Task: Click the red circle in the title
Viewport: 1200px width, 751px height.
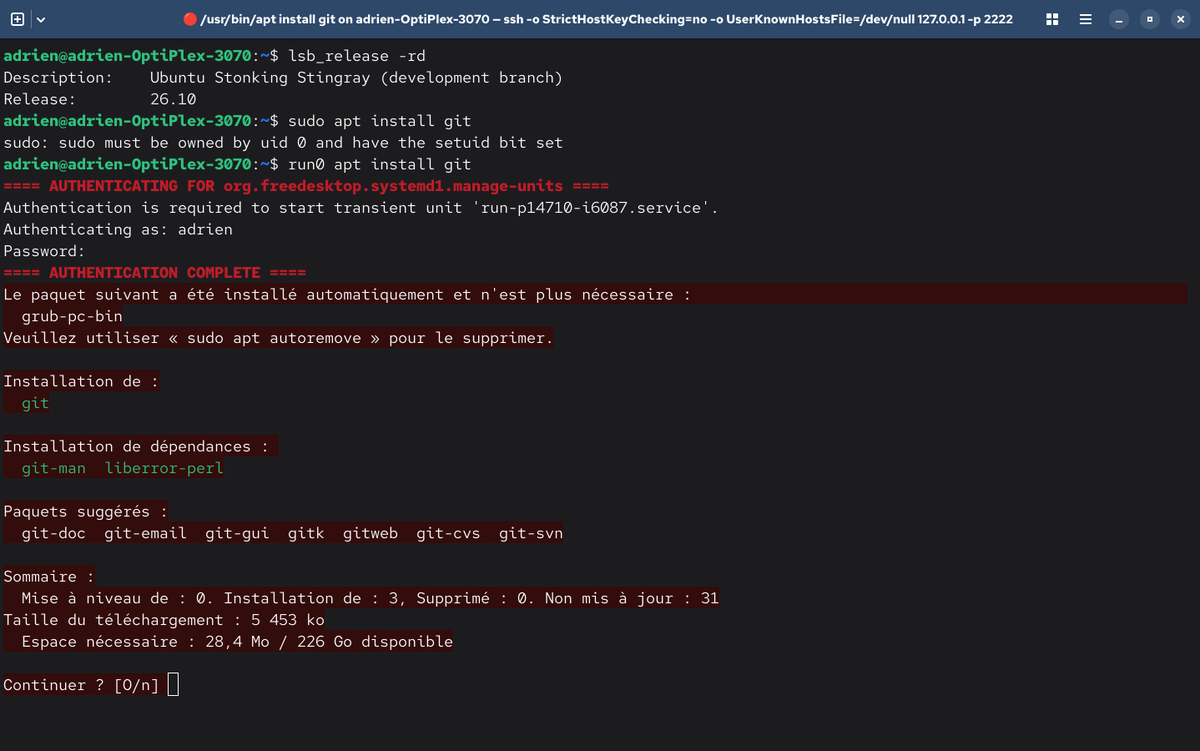Action: pyautogui.click(x=190, y=19)
